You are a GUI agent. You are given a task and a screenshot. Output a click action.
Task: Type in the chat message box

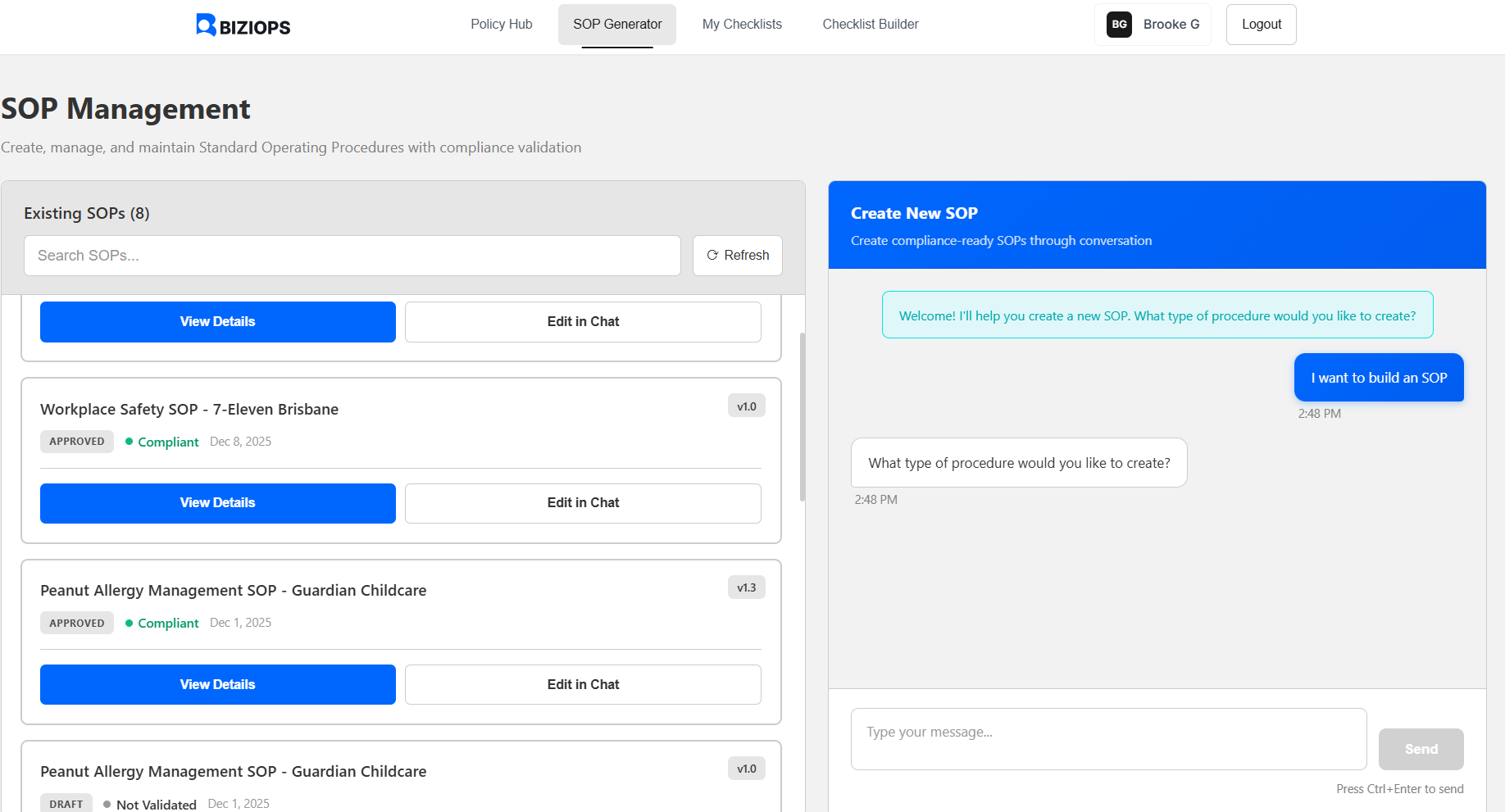pos(1108,738)
